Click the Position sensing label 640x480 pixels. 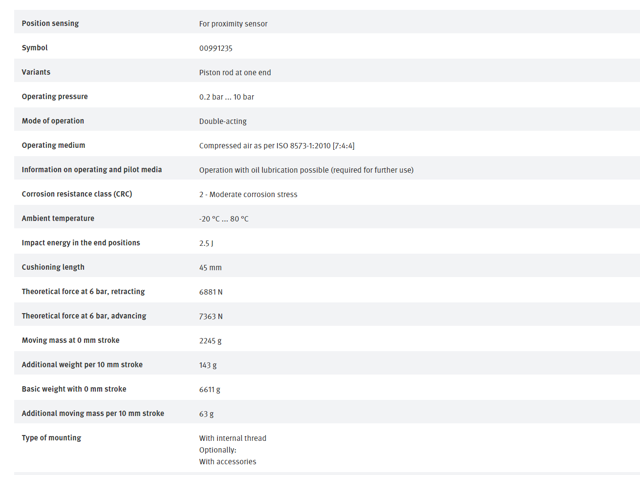pos(50,23)
